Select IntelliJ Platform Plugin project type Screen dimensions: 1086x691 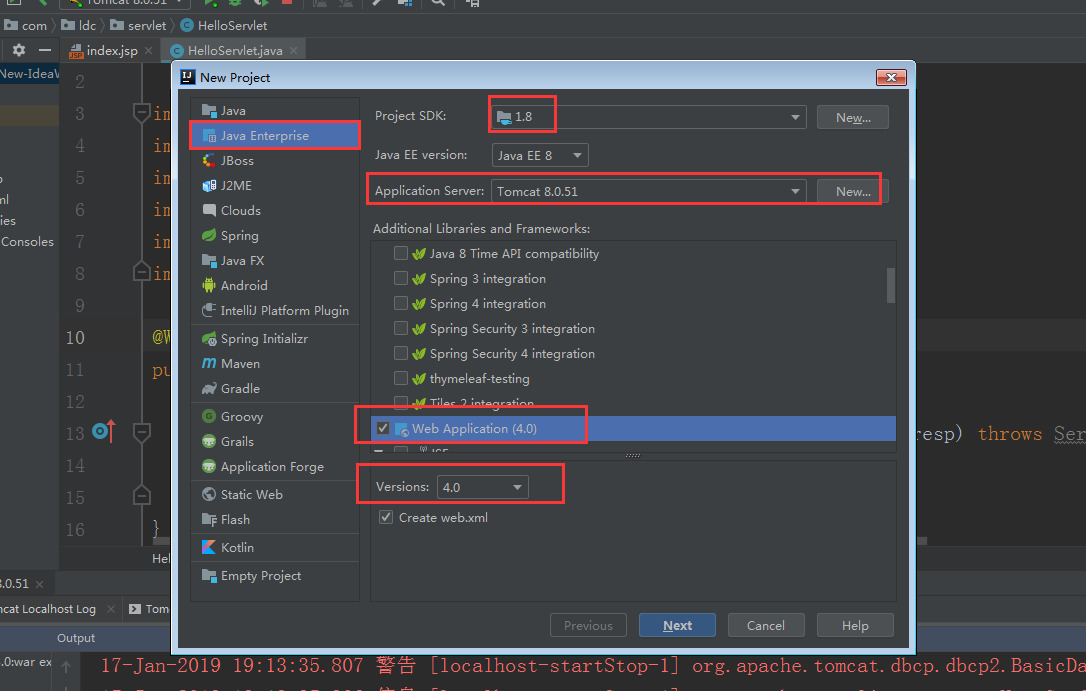tap(275, 310)
